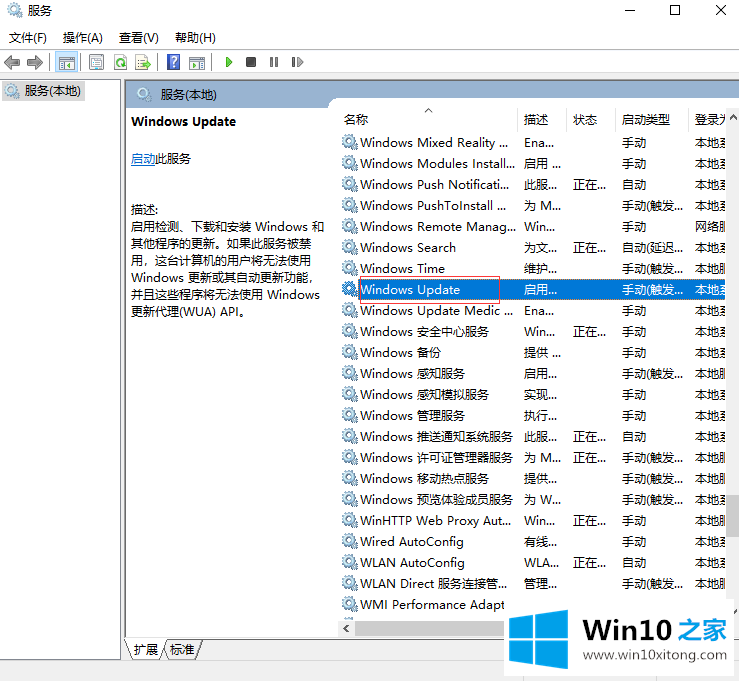Select Windows 推送通知系统服务 service name
The height and width of the screenshot is (681, 739).
pyautogui.click(x=436, y=437)
